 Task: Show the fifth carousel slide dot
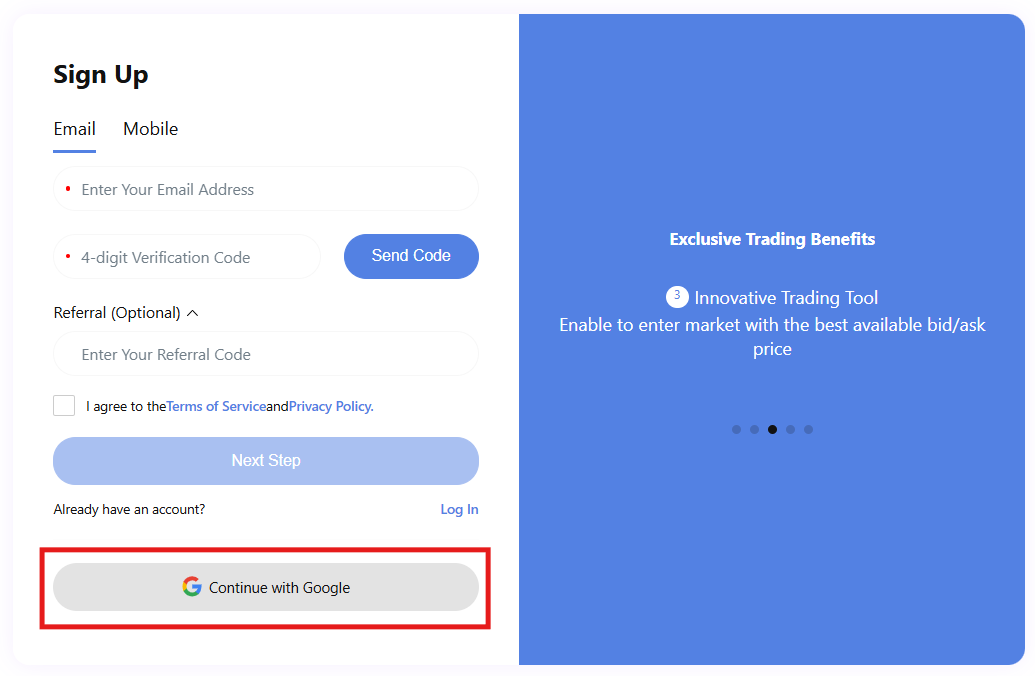pos(808,430)
